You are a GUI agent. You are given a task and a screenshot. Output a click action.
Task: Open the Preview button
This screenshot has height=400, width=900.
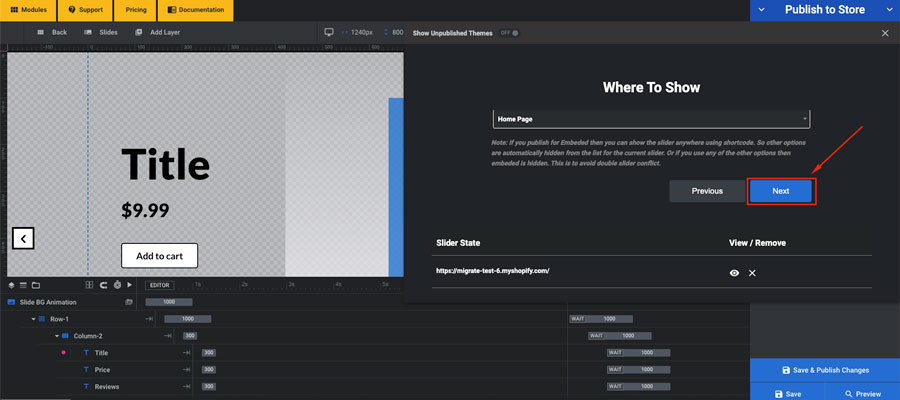pos(863,394)
